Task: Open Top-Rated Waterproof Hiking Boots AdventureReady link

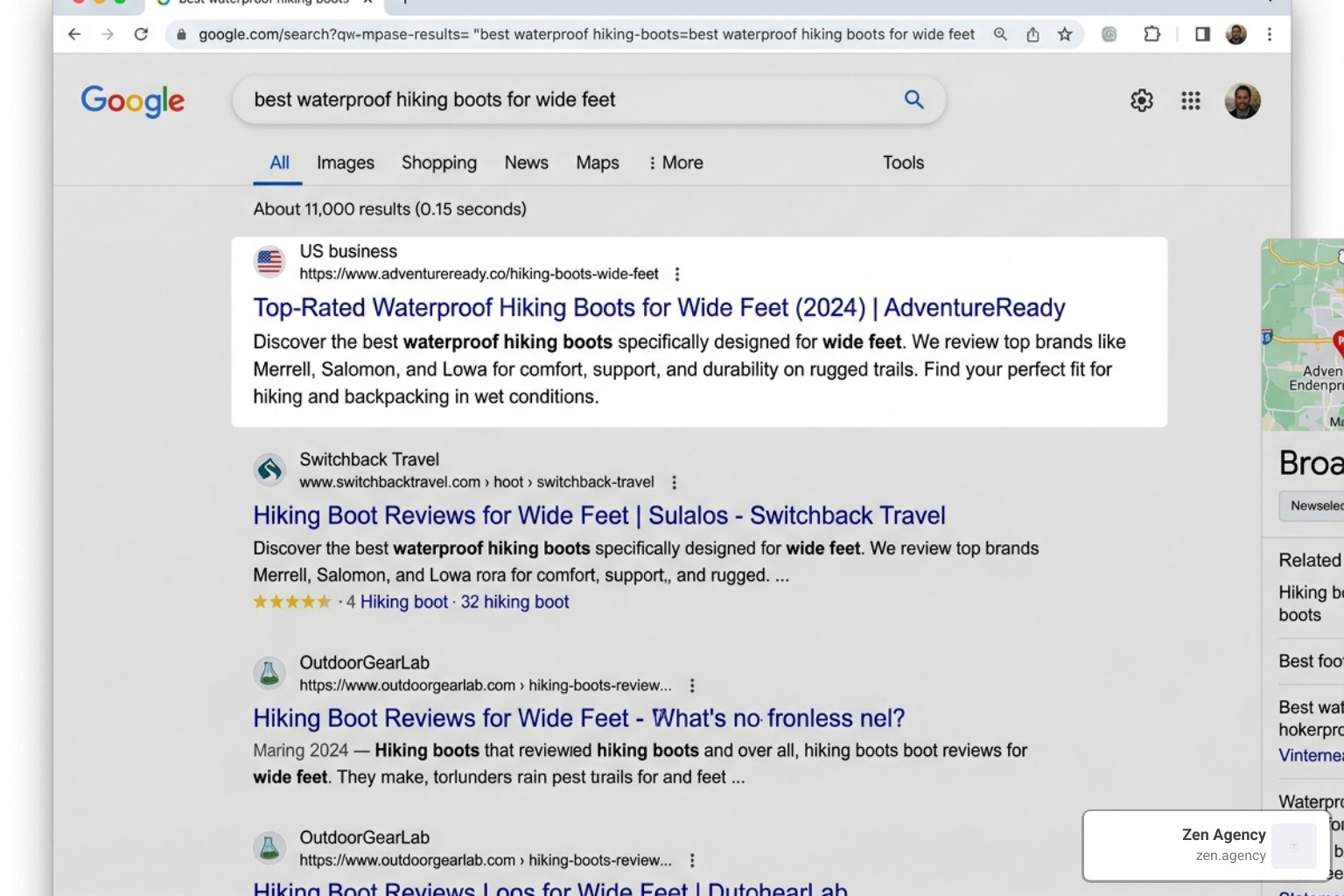Action: 659,308
